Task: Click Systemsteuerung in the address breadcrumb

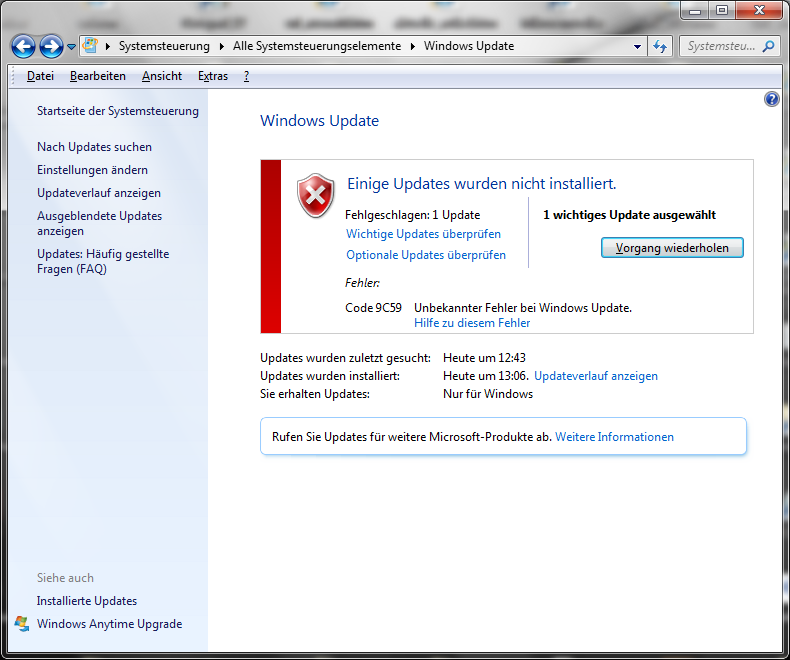Action: click(164, 46)
